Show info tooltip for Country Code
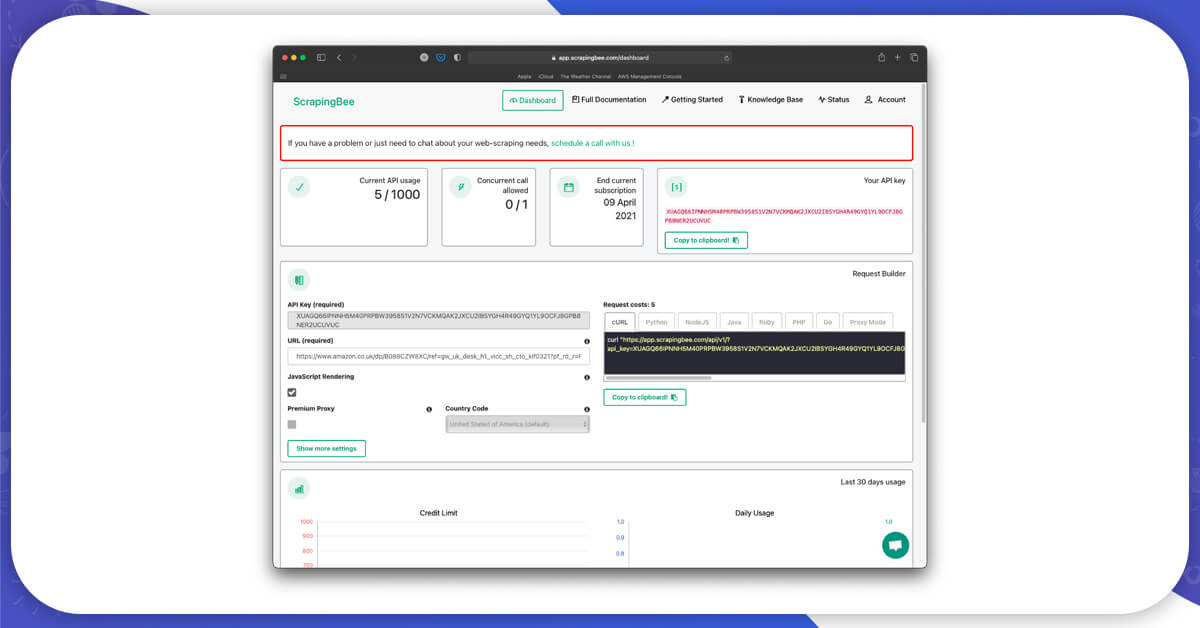Screen dimensions: 1200x628 pyautogui.click(x=587, y=409)
